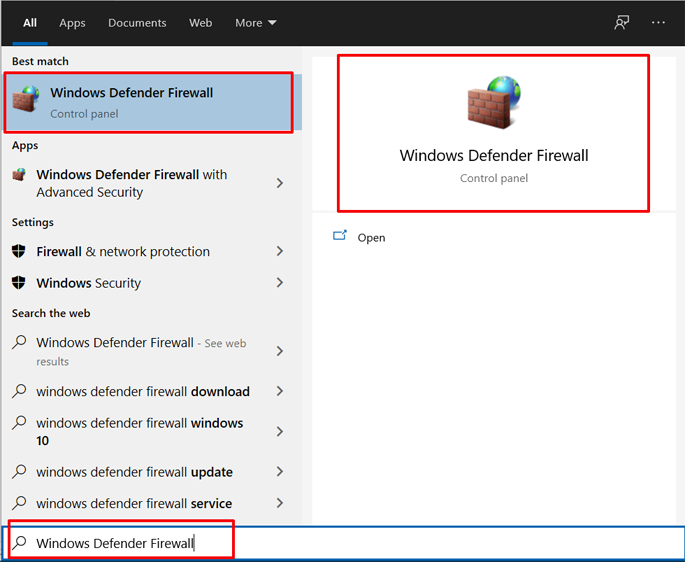Image resolution: width=685 pixels, height=562 pixels.
Task: Expand firewall update suggestion chevron
Action: [280, 472]
